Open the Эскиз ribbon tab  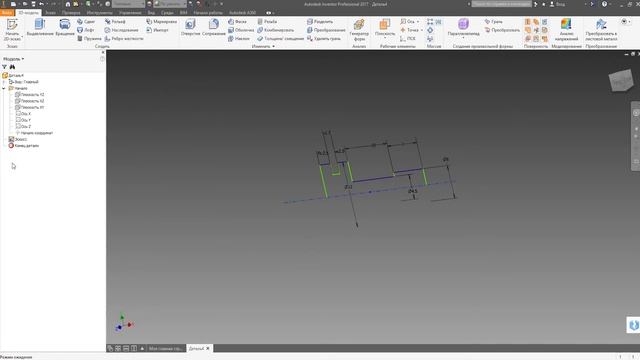click(x=50, y=13)
